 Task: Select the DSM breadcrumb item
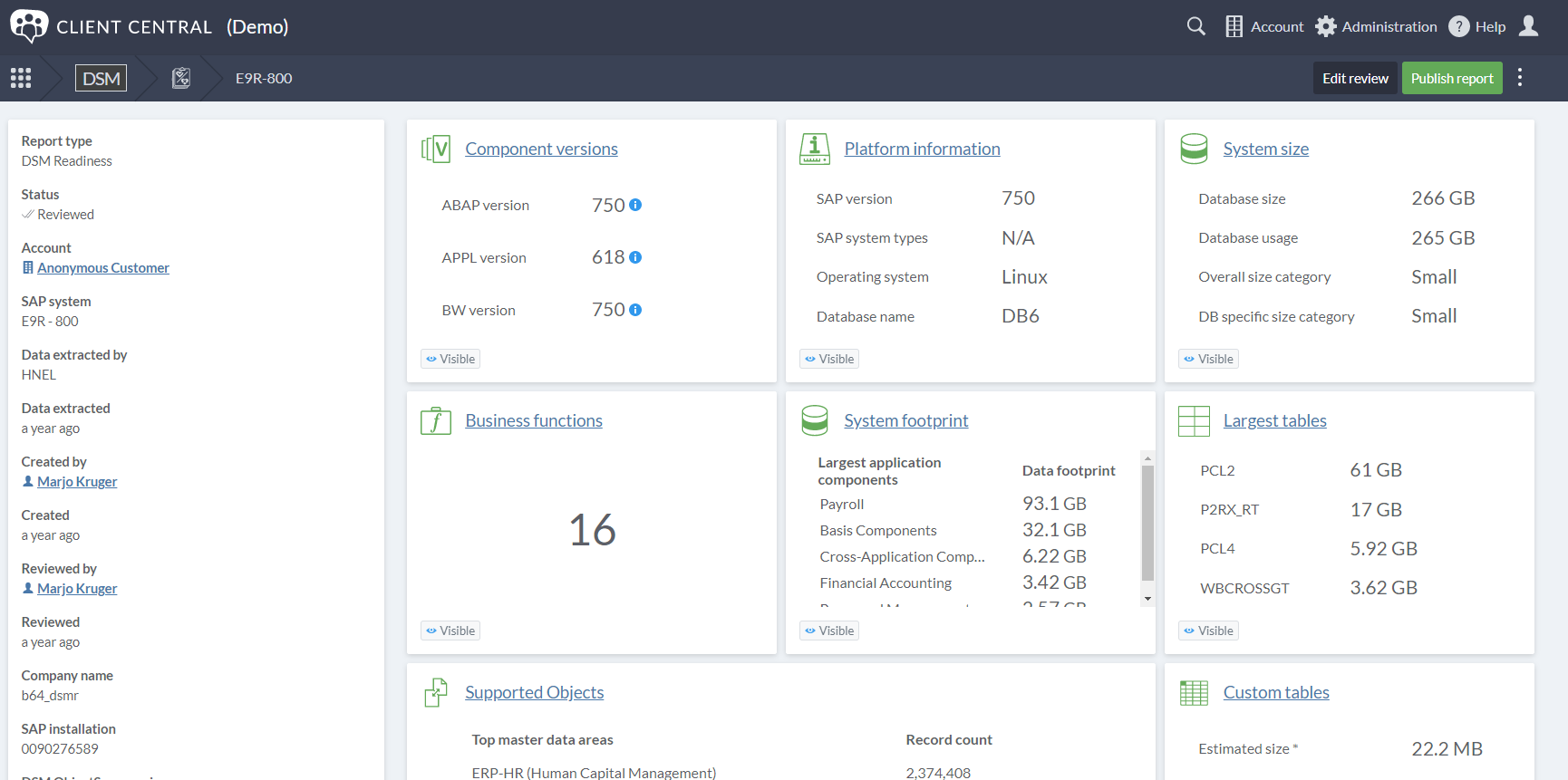(101, 78)
